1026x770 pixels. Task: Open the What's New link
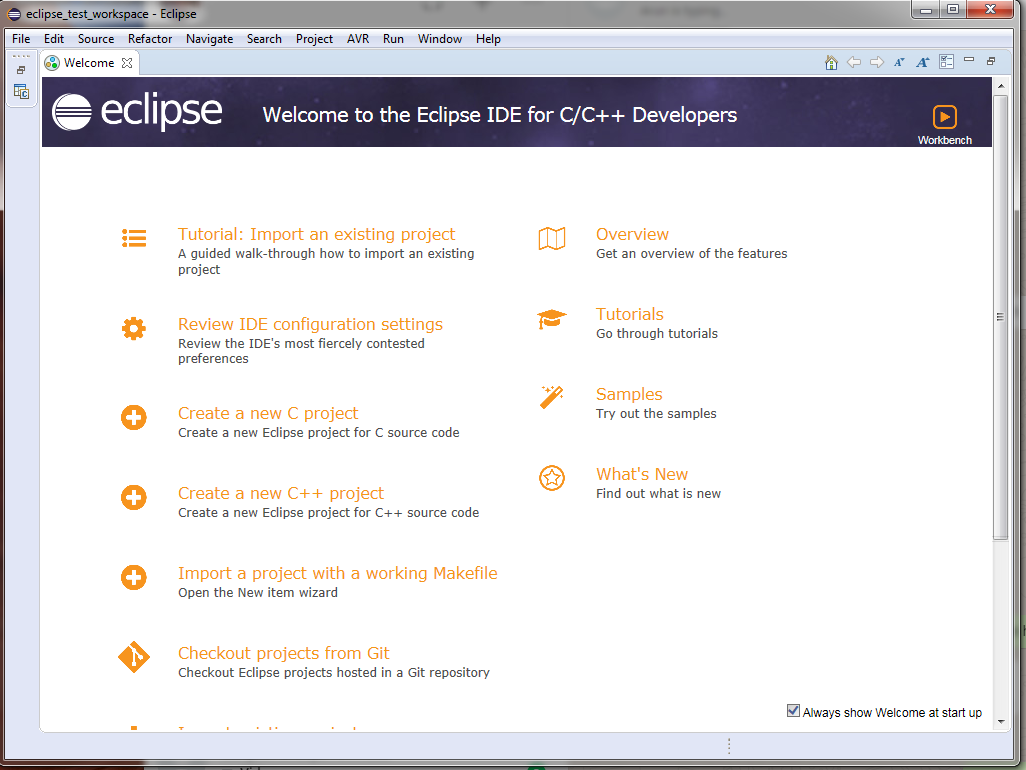click(x=642, y=474)
